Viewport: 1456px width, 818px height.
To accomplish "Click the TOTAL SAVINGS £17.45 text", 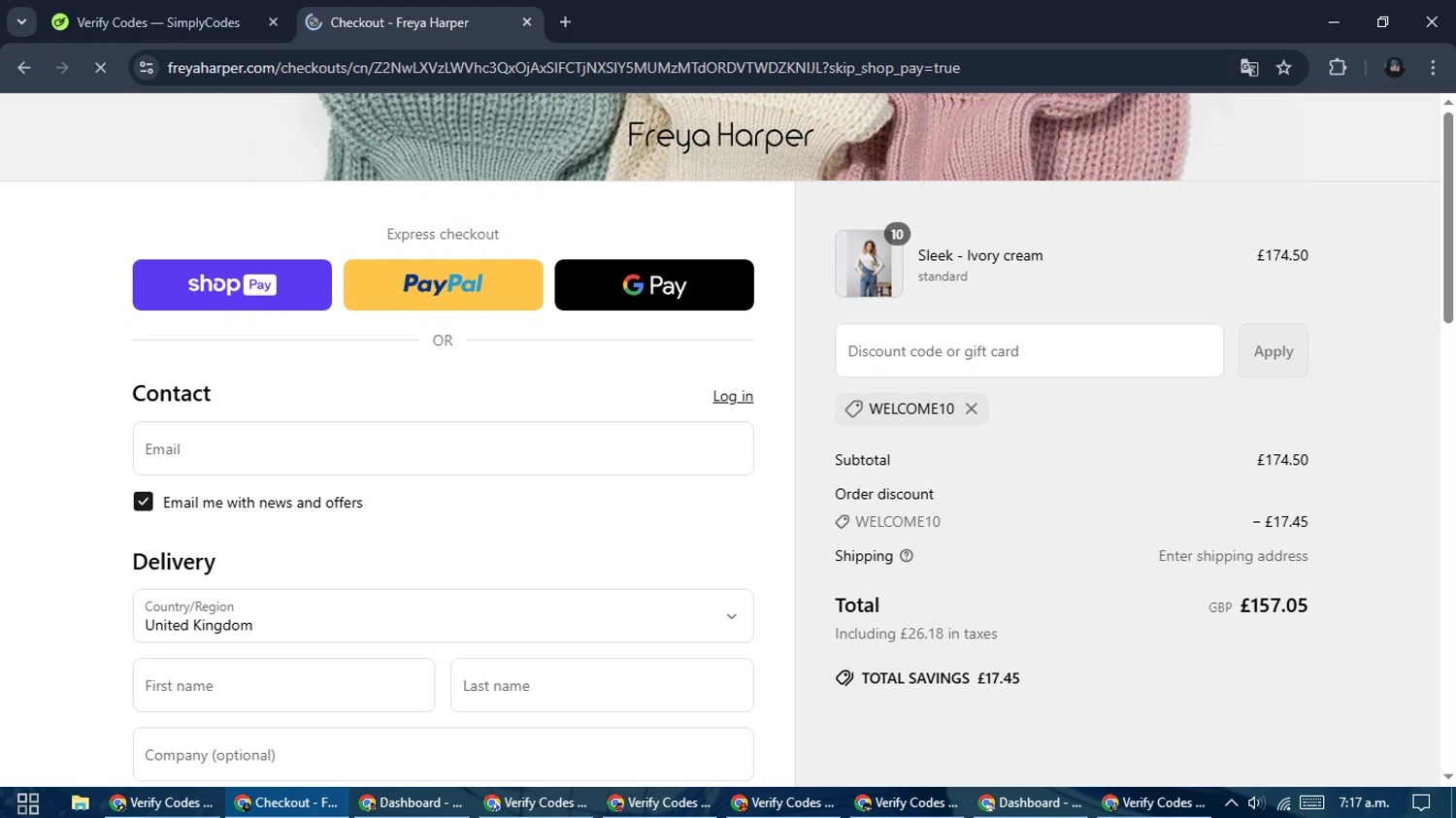I will coord(941,678).
